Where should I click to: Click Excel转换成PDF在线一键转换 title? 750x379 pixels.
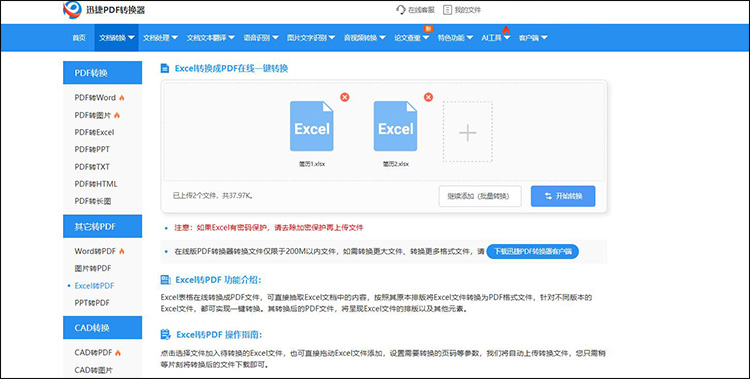point(232,68)
